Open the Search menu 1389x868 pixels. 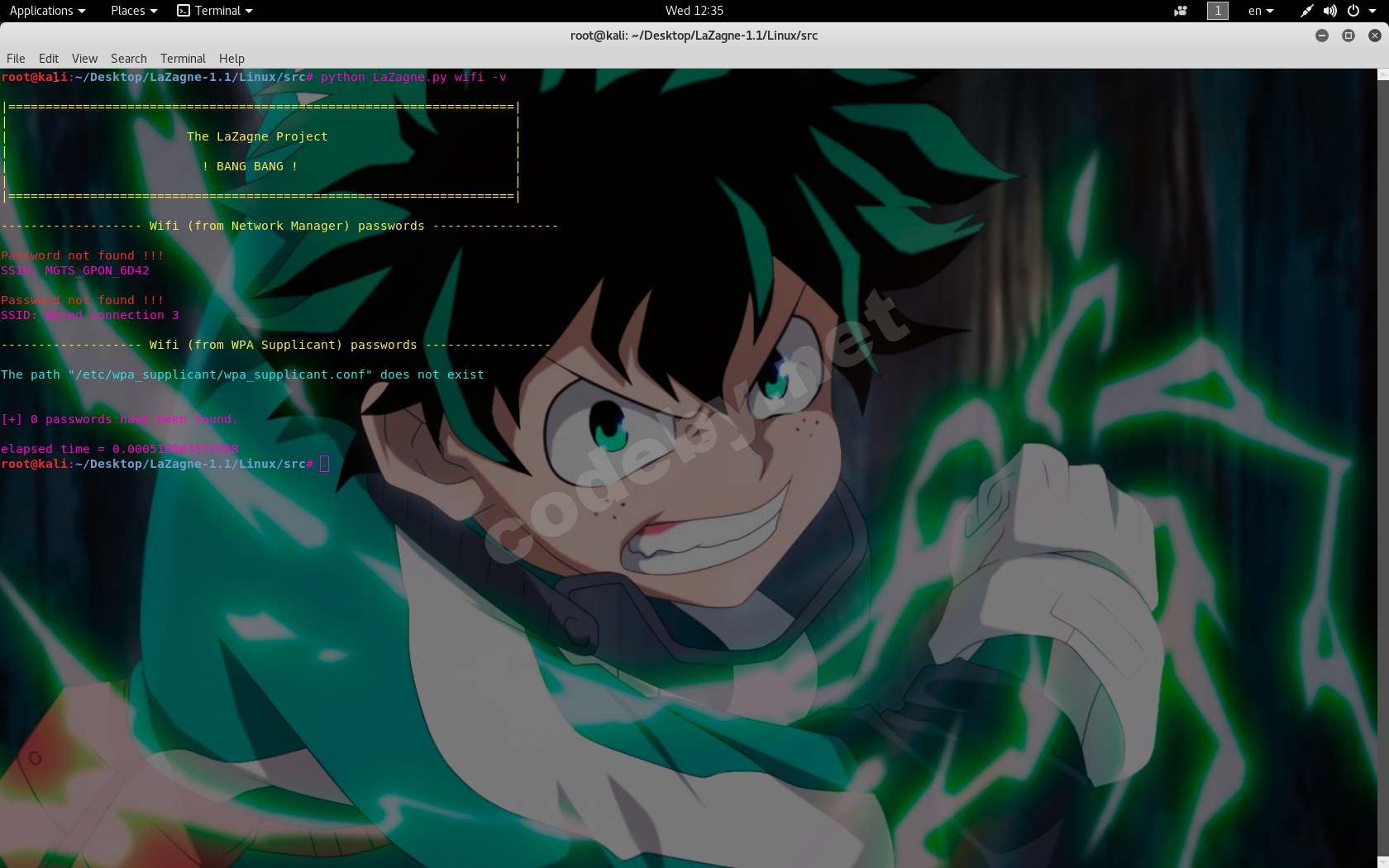(129, 59)
